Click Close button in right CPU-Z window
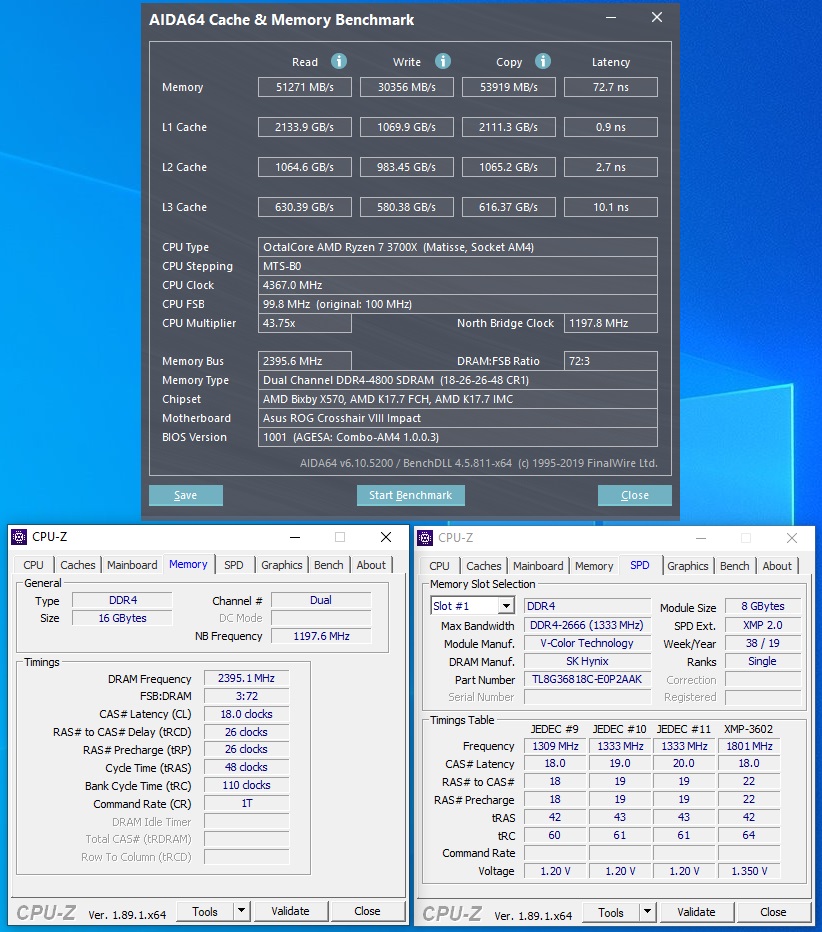822x932 pixels. click(773, 912)
